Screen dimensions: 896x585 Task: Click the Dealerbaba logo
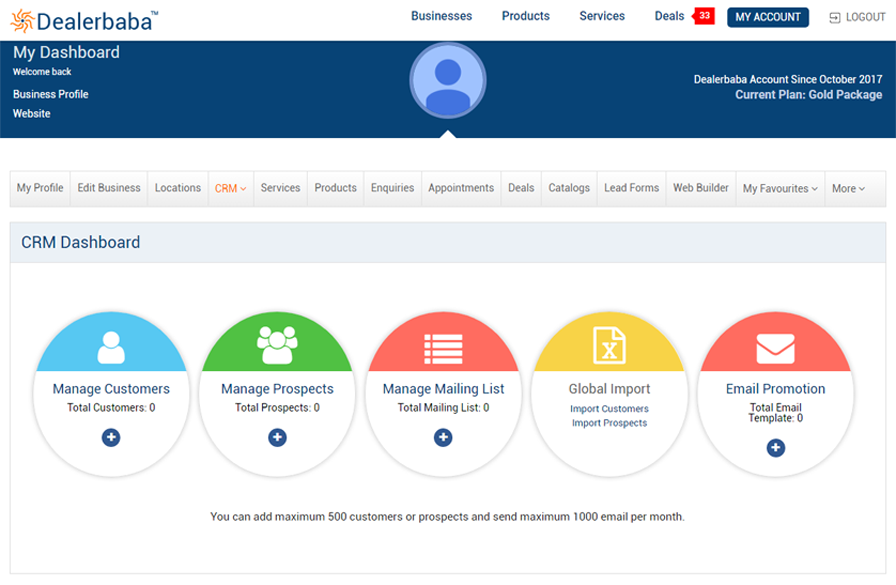pos(84,20)
